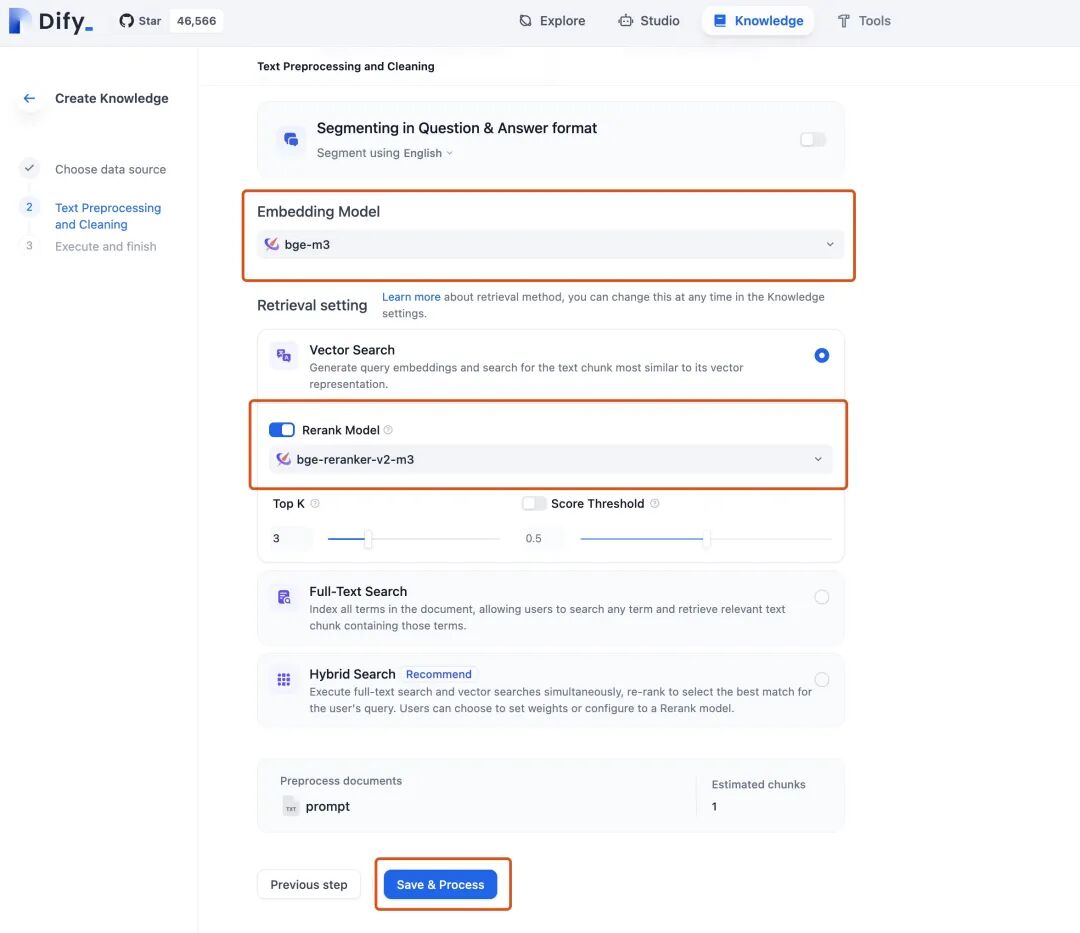Click the Top K help icon

[x=315, y=503]
